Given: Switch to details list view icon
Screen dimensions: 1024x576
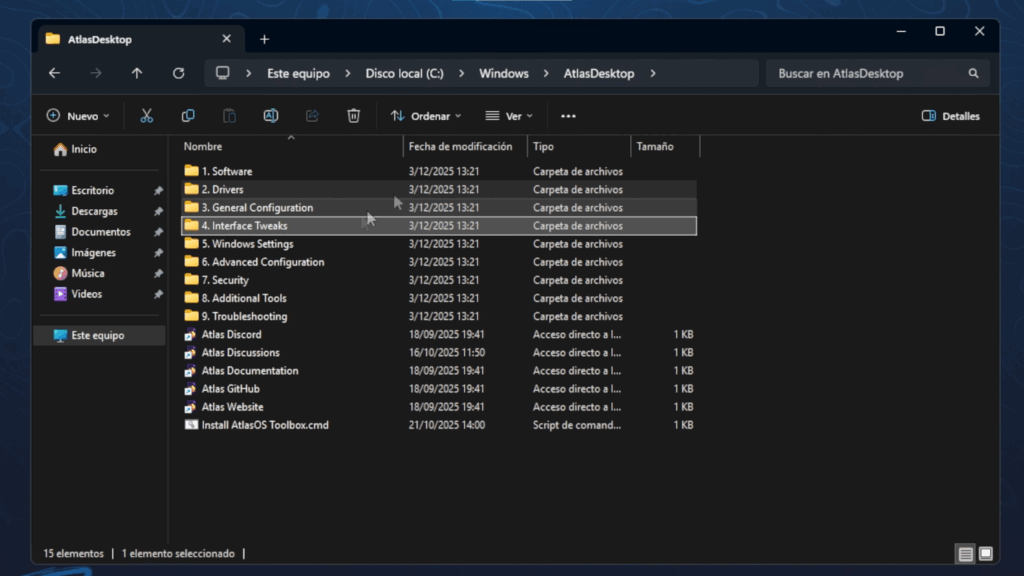Looking at the screenshot, I should pos(965,553).
